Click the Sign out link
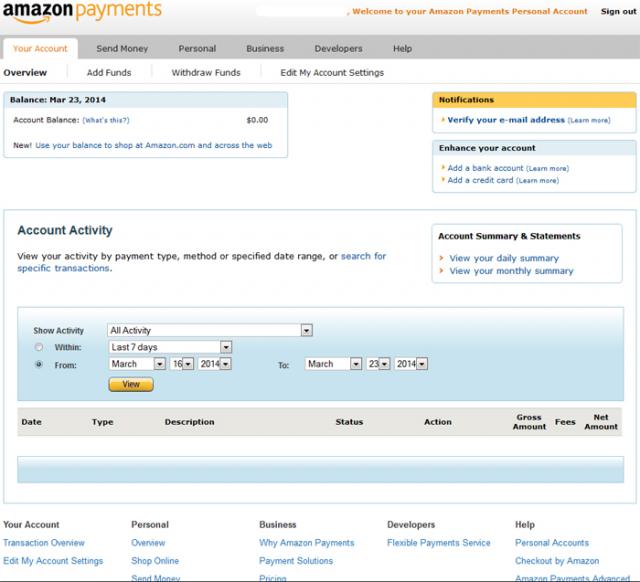Image resolution: width=640 pixels, height=582 pixels. [x=618, y=11]
